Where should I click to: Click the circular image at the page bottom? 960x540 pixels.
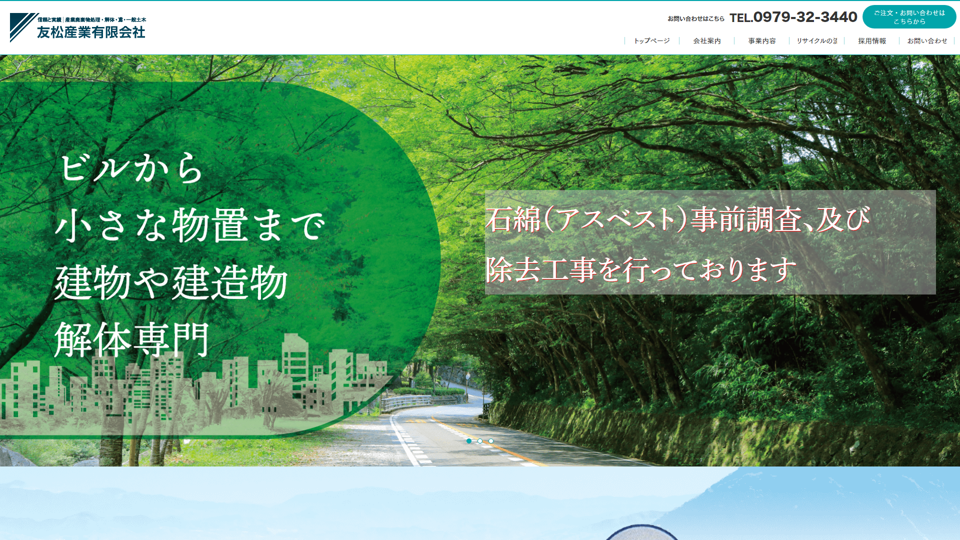(642, 532)
